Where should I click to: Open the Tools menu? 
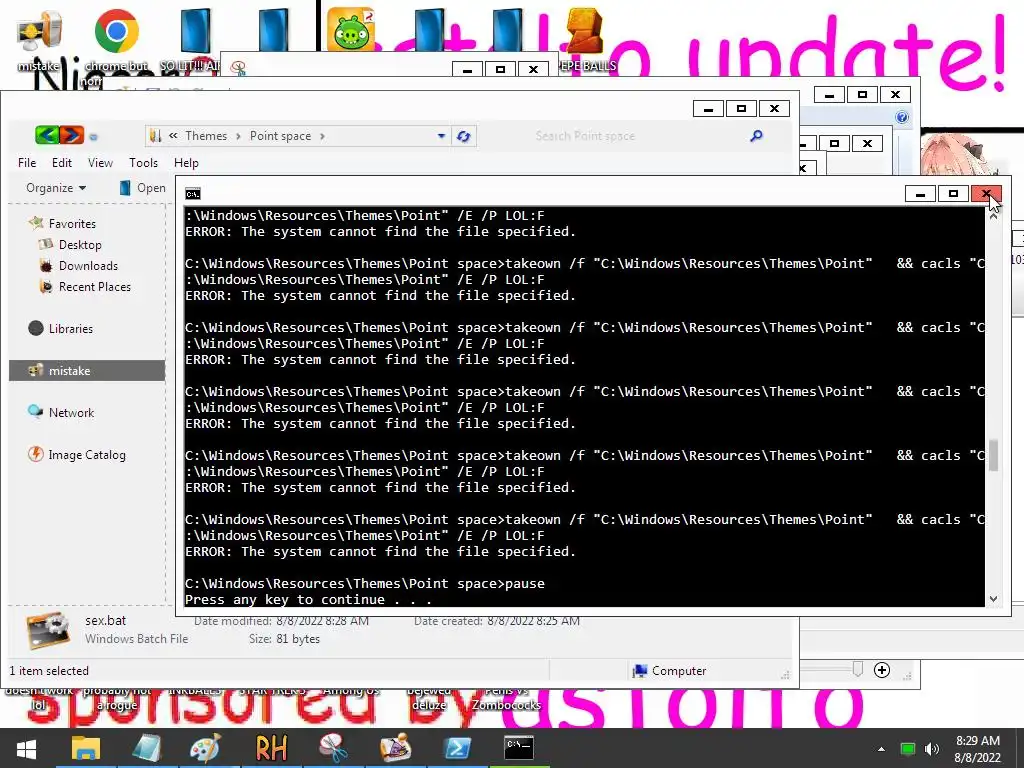click(143, 163)
